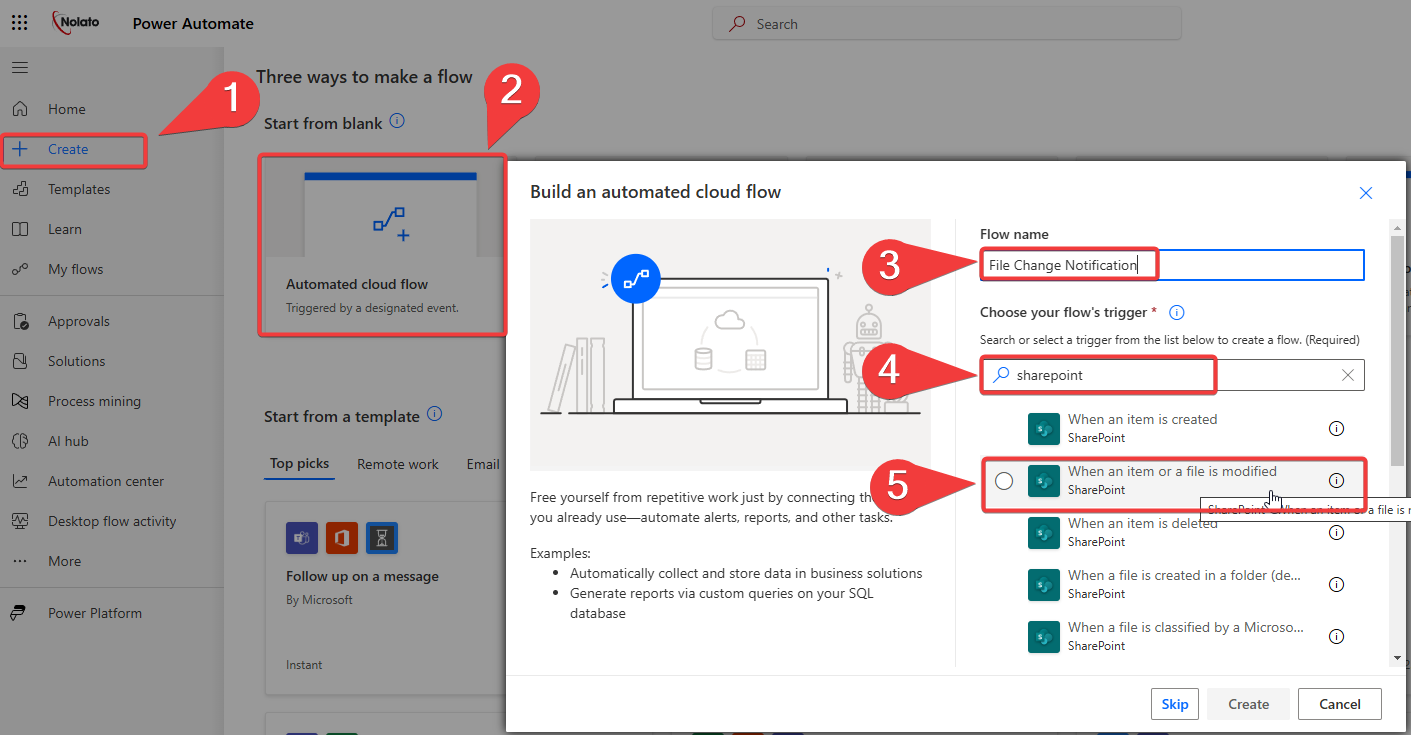The height and width of the screenshot is (735, 1411).
Task: Open Learn in the sidebar
Action: [65, 229]
